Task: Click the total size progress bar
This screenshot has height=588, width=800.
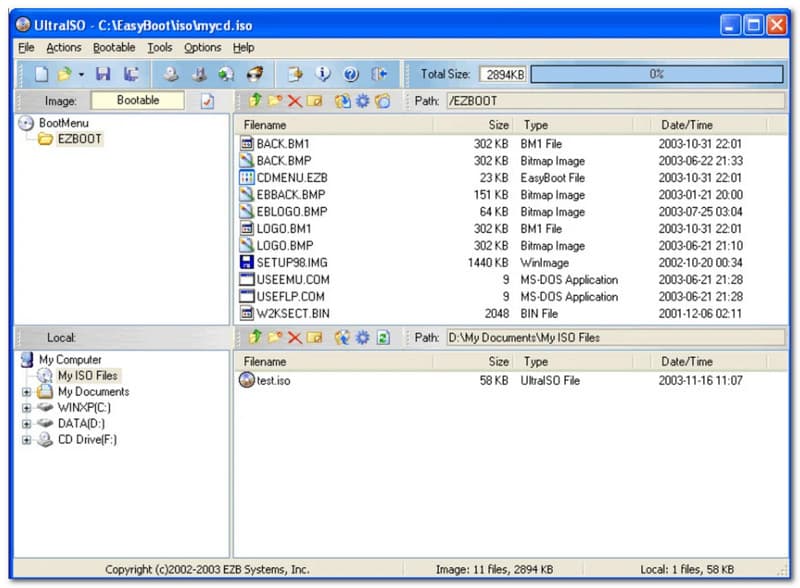Action: click(656, 74)
